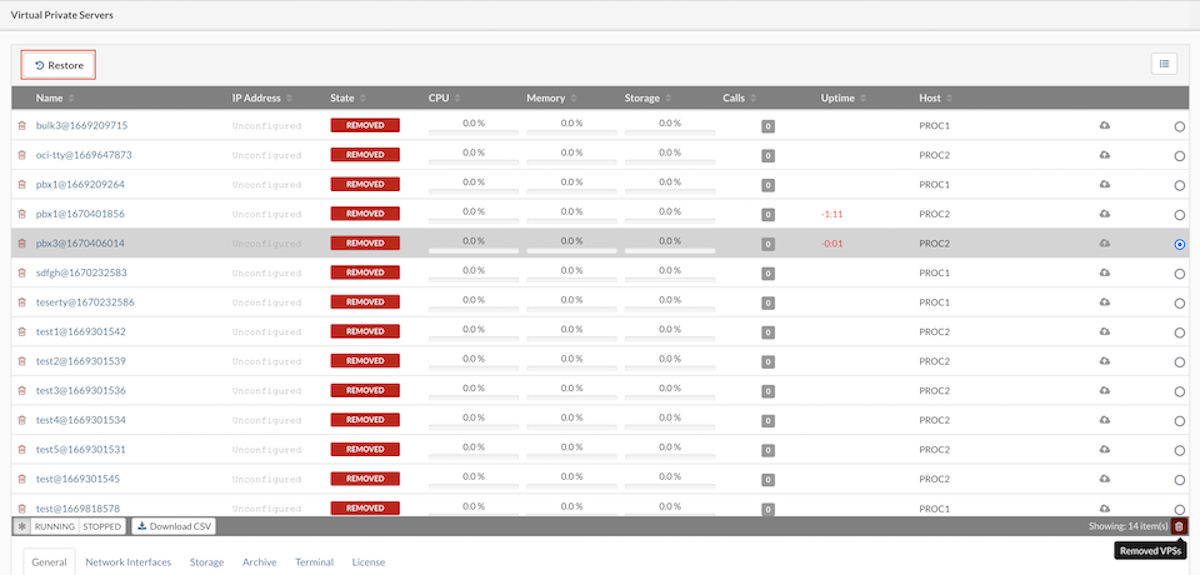Viewport: 1200px width, 575px height.
Task: Open the list view options icon
Action: pyautogui.click(x=1164, y=64)
